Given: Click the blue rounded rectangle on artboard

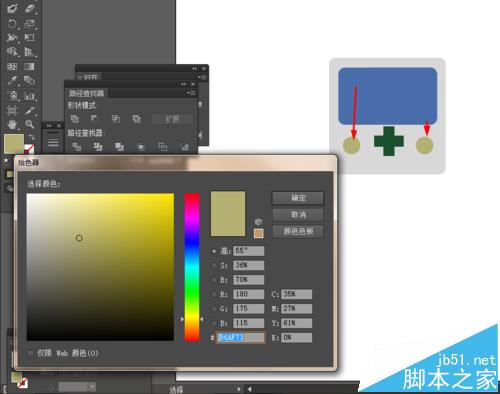Looking at the screenshot, I should 388,96.
